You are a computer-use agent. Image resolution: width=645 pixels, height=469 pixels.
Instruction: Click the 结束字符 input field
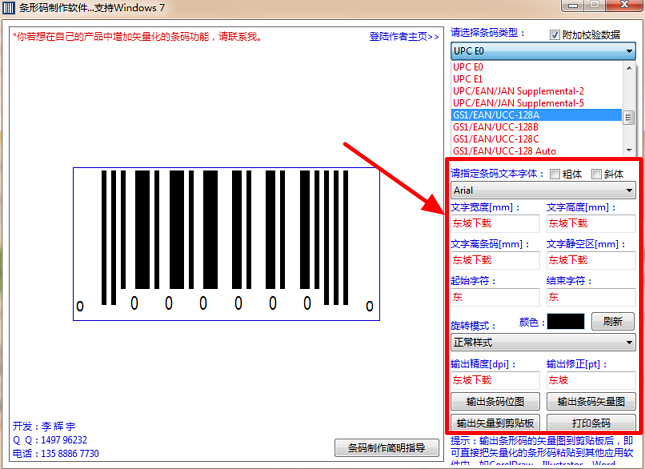coord(591,297)
